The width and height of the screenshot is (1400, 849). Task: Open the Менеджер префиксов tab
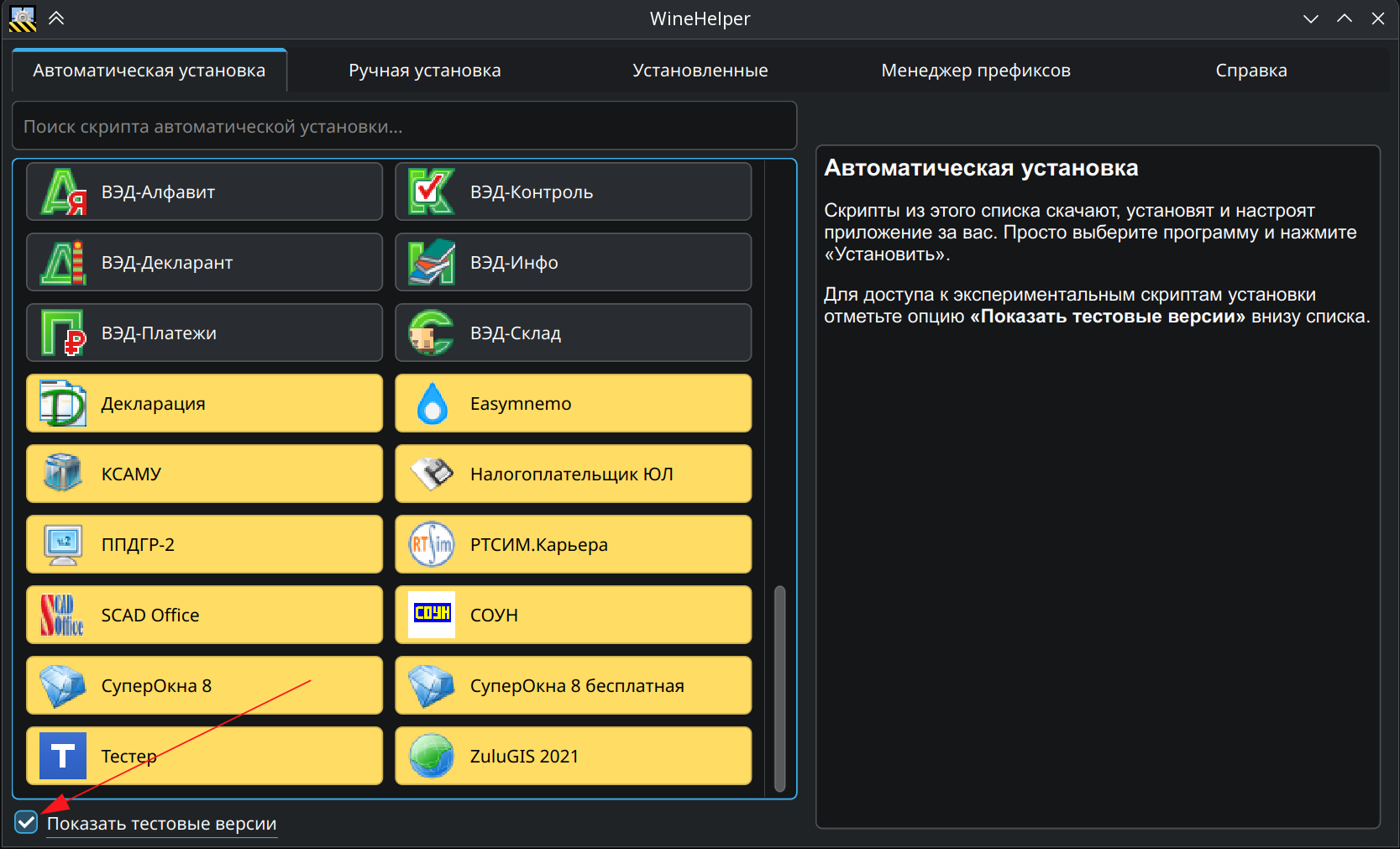click(975, 71)
